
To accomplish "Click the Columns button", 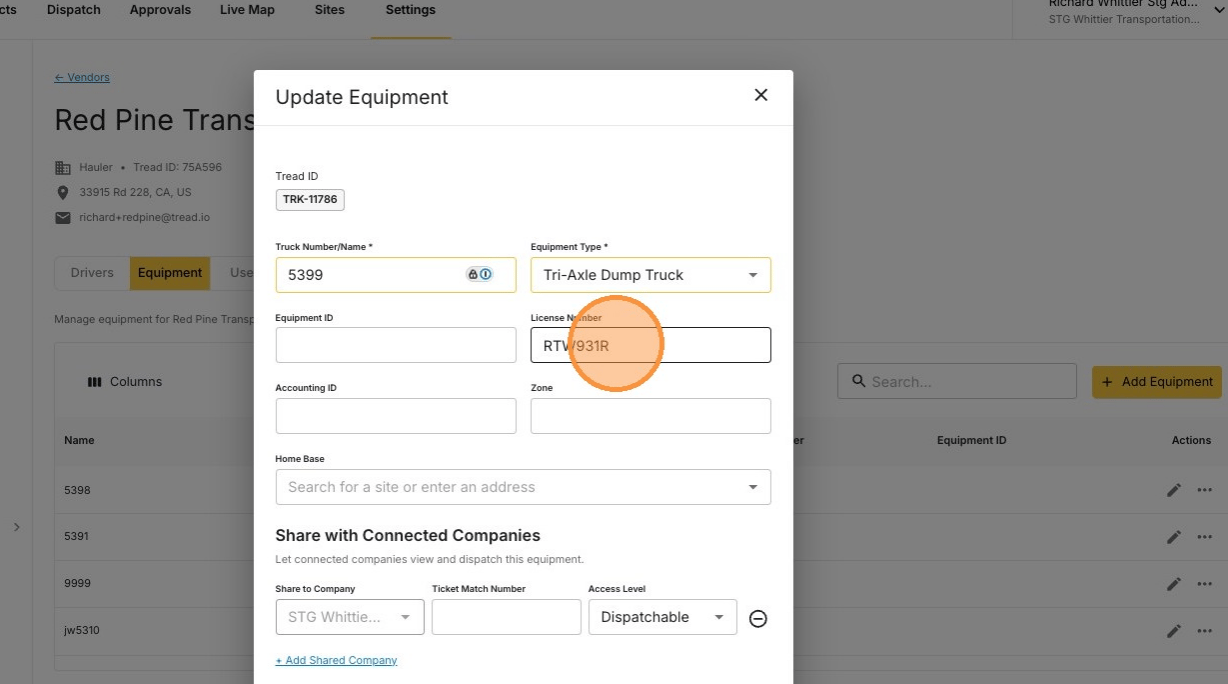I will pos(125,382).
